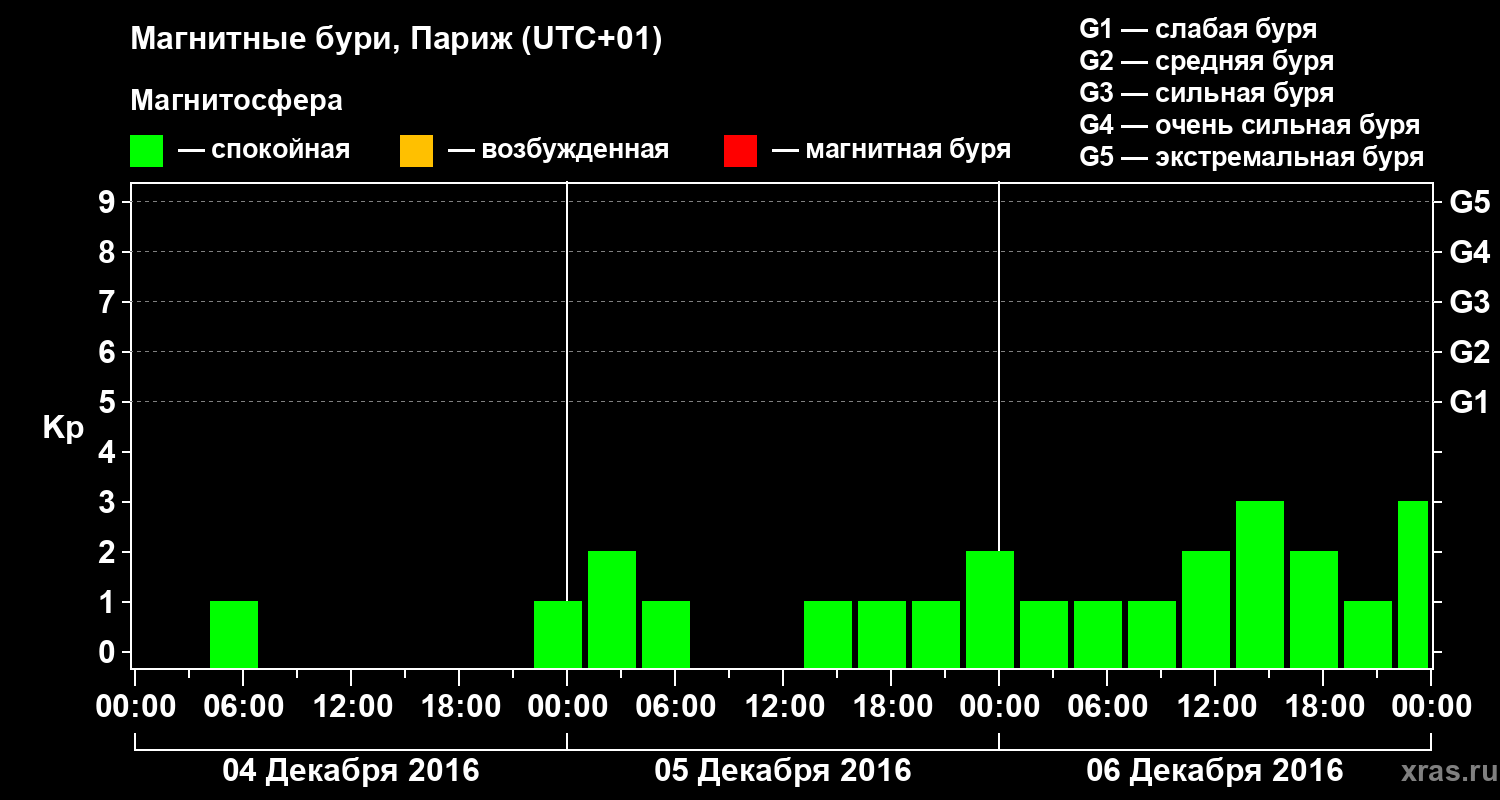1500x800 pixels.
Task: Click the 'G4 — очень сильная буря' line
Action: coord(1249,125)
